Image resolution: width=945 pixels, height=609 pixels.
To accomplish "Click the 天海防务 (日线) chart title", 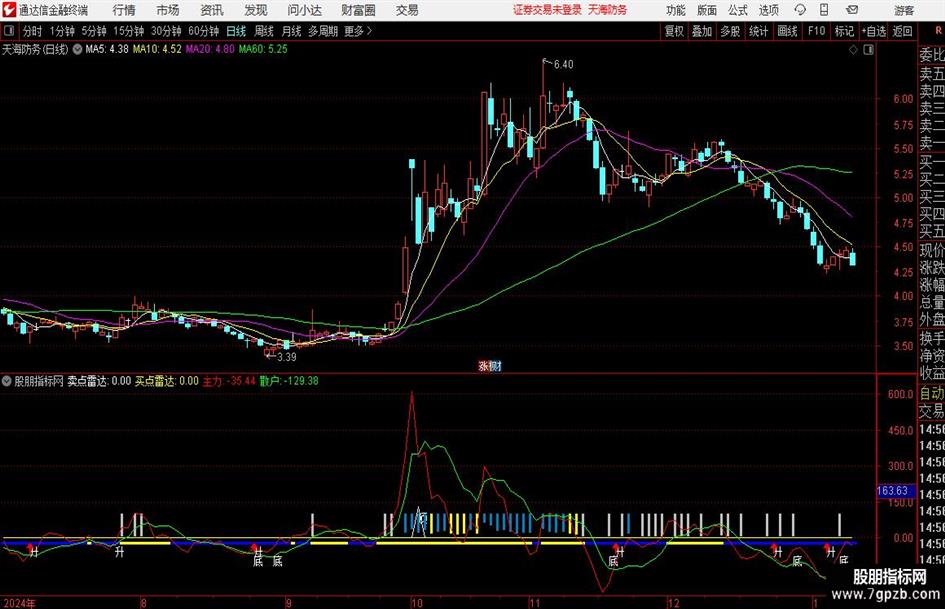I will tap(35, 49).
